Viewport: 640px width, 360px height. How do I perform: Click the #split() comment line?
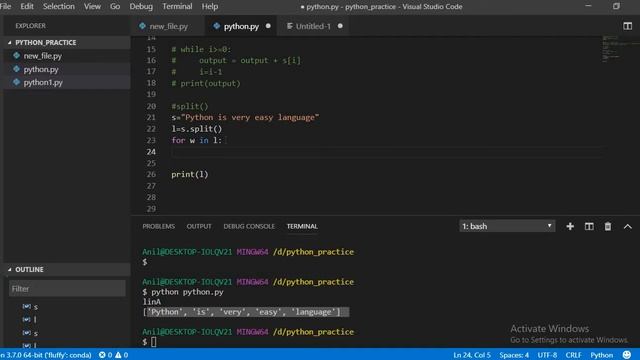tap(190, 106)
